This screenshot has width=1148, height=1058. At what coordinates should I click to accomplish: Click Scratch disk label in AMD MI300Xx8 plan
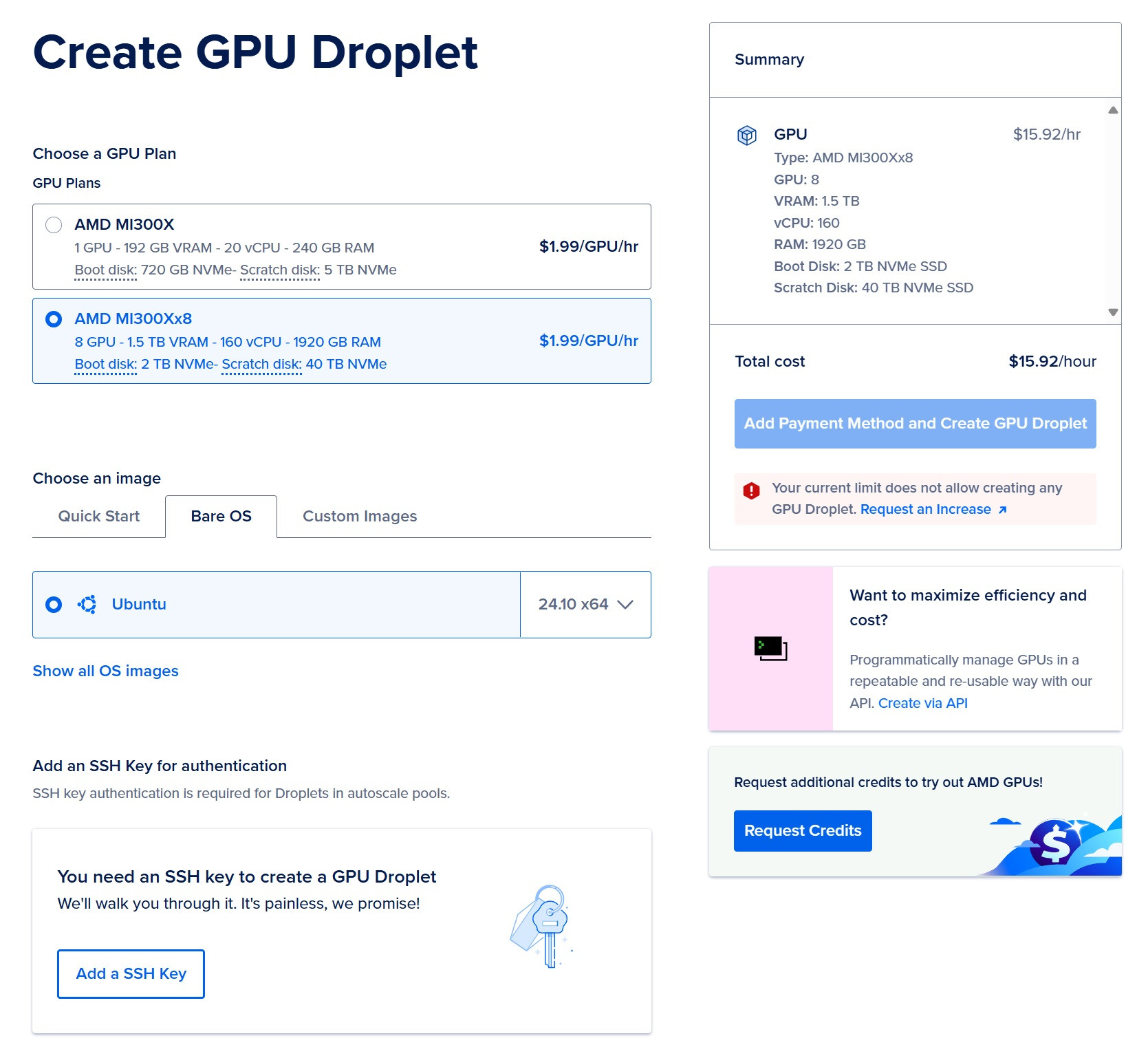pos(261,364)
